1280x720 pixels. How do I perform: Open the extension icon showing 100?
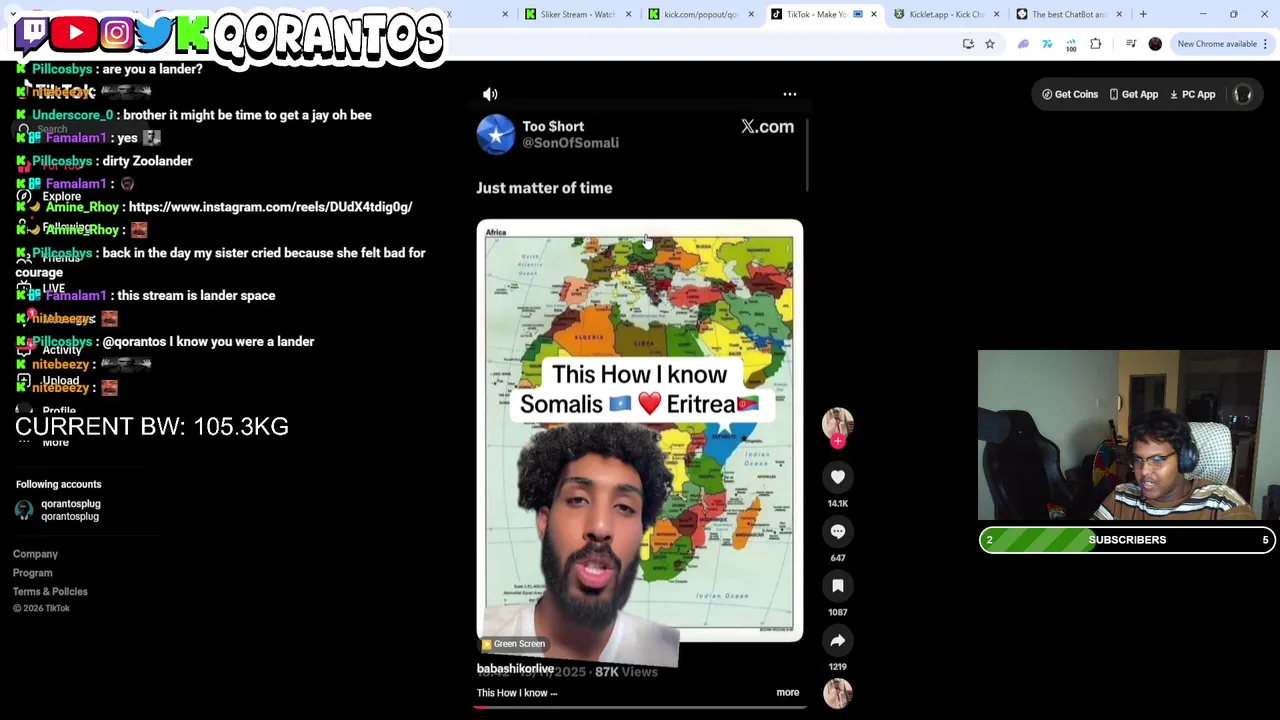(1071, 44)
